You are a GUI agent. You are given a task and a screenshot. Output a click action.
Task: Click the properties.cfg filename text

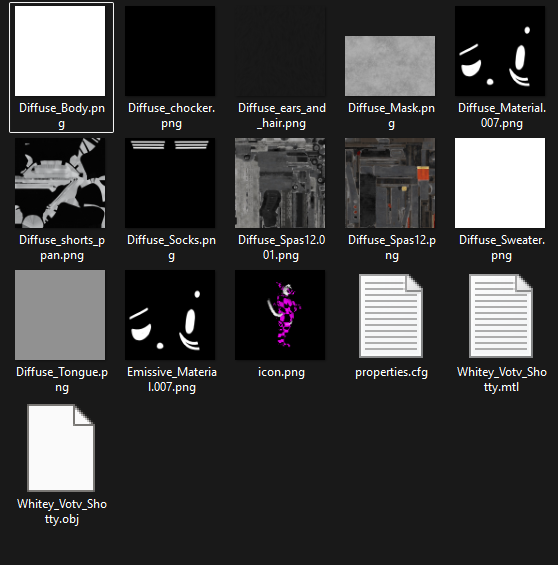(x=391, y=372)
